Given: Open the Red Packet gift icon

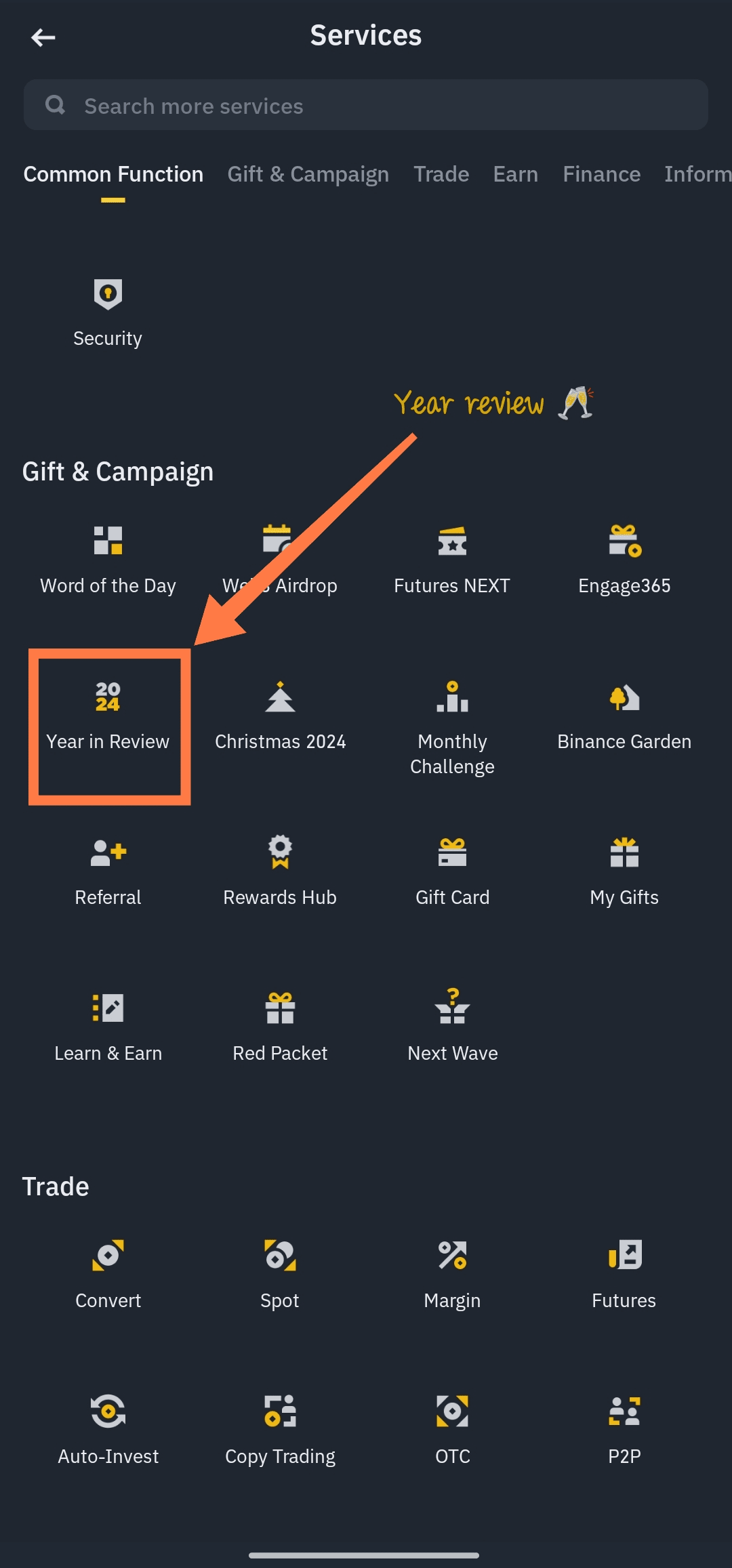Looking at the screenshot, I should click(x=280, y=1008).
